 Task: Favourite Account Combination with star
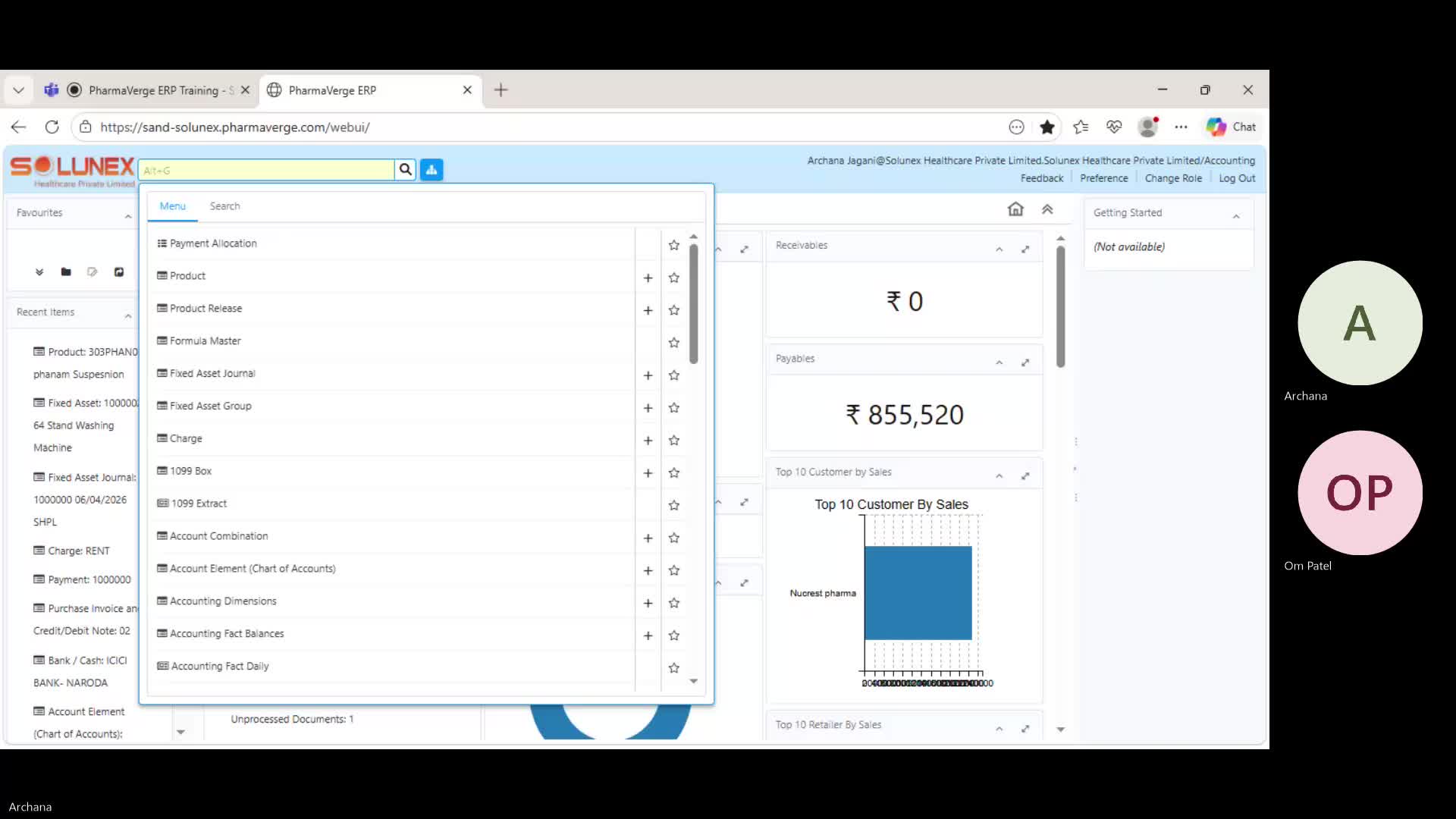click(674, 538)
